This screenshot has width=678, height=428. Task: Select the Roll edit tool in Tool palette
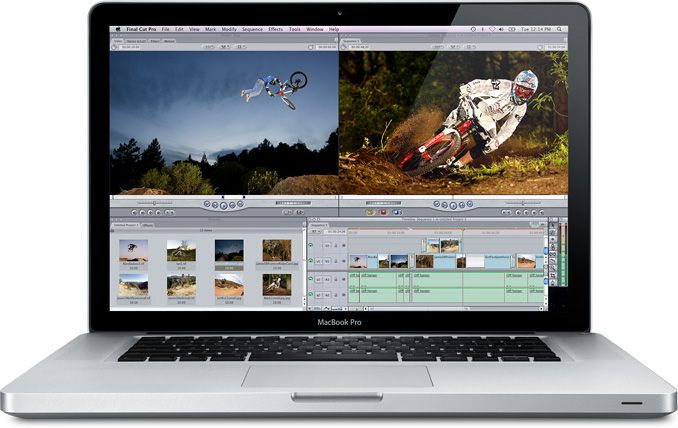click(553, 246)
